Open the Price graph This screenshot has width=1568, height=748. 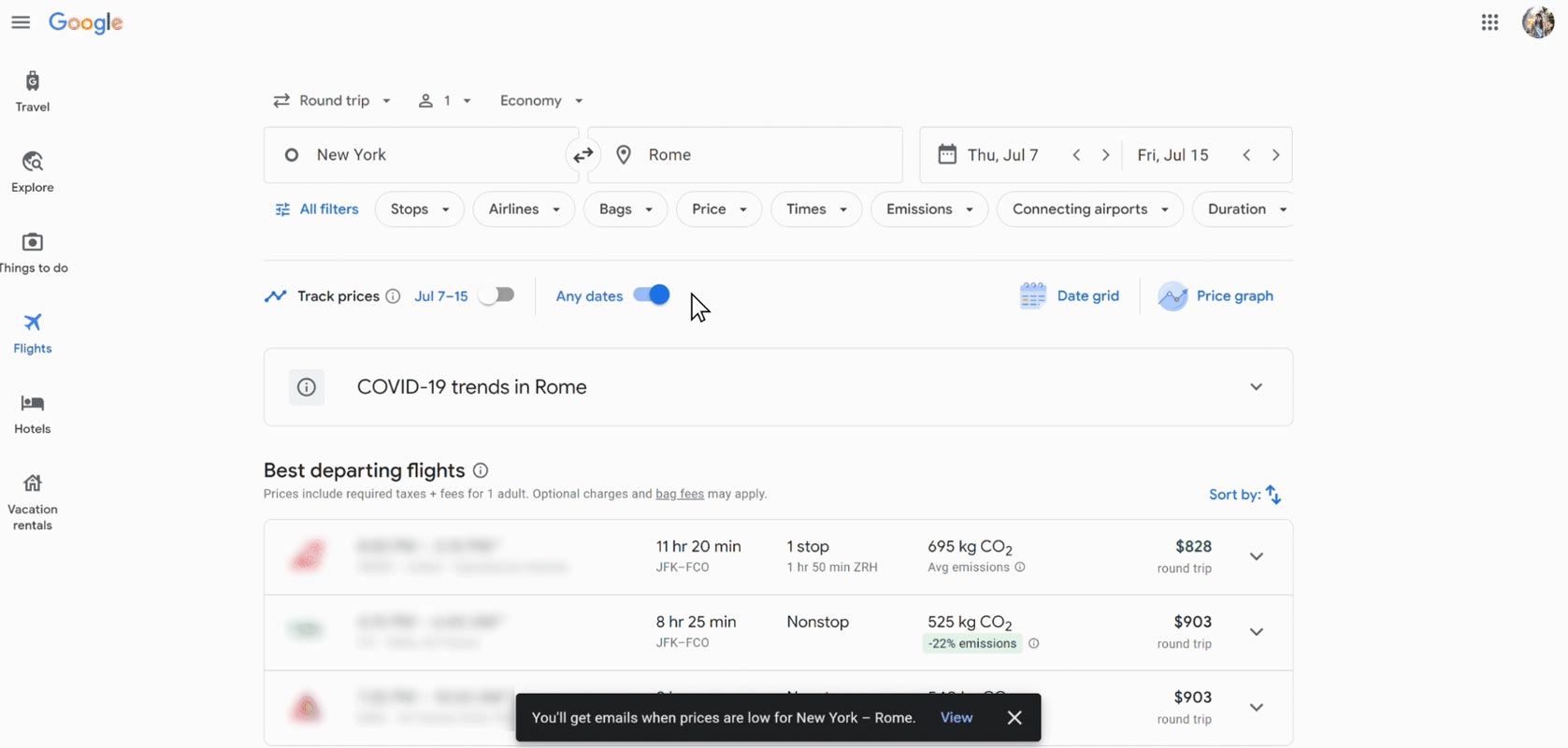pos(1216,296)
